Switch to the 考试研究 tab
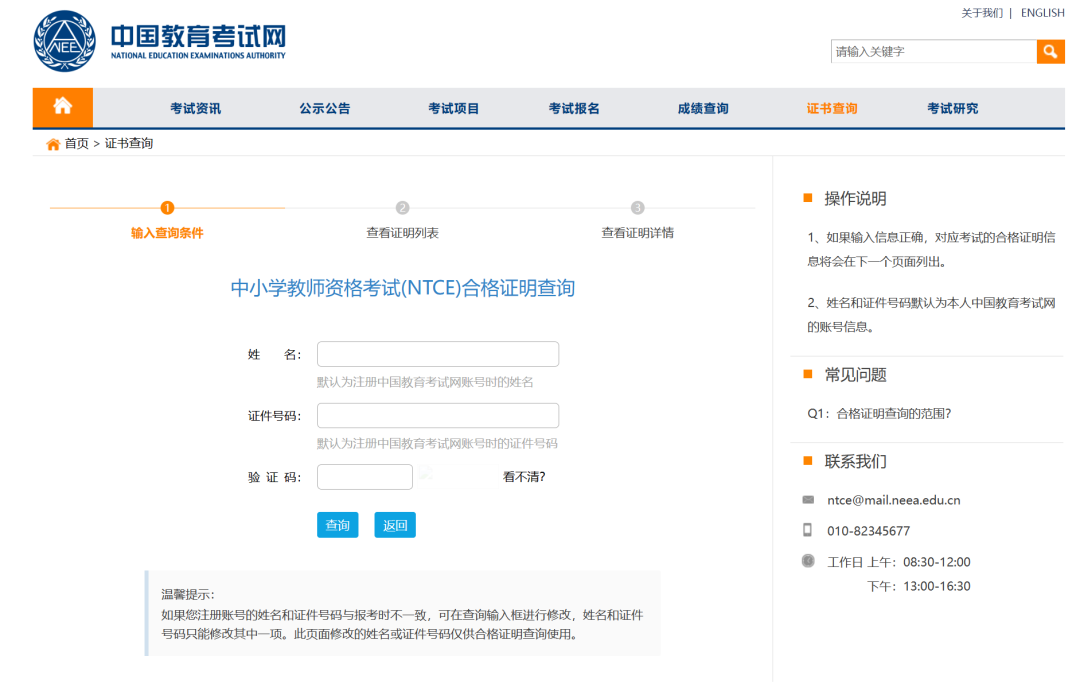Screen dimensions: 1080x691 pos(952,107)
